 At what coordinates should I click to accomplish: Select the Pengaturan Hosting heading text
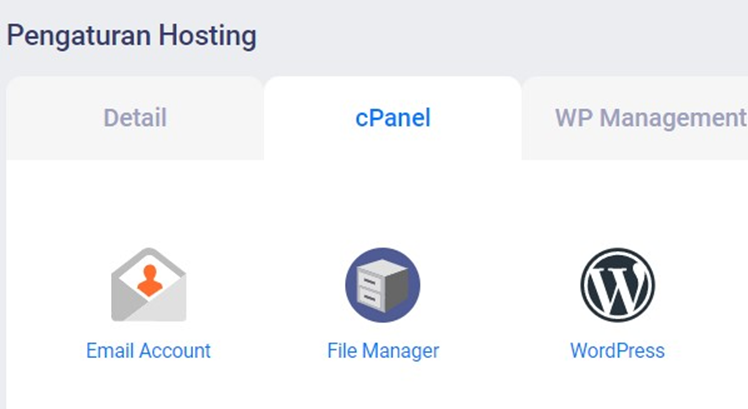132,36
